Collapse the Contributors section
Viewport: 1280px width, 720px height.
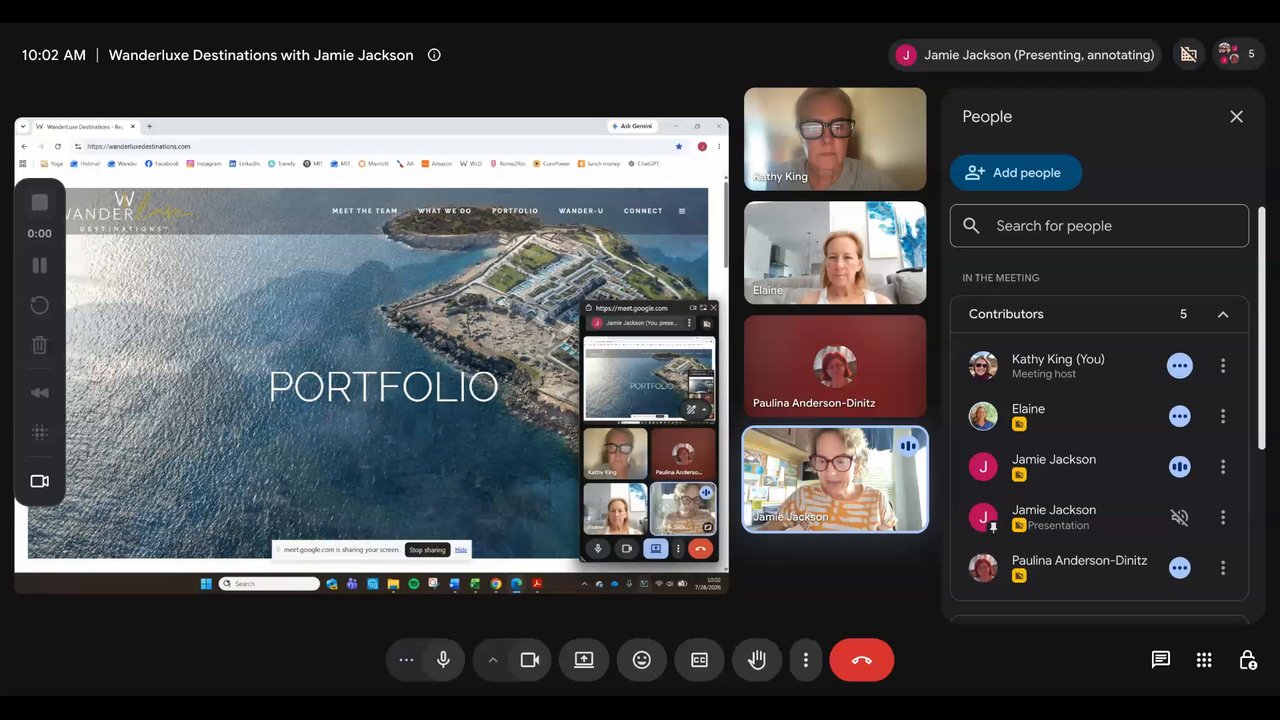pos(1222,314)
